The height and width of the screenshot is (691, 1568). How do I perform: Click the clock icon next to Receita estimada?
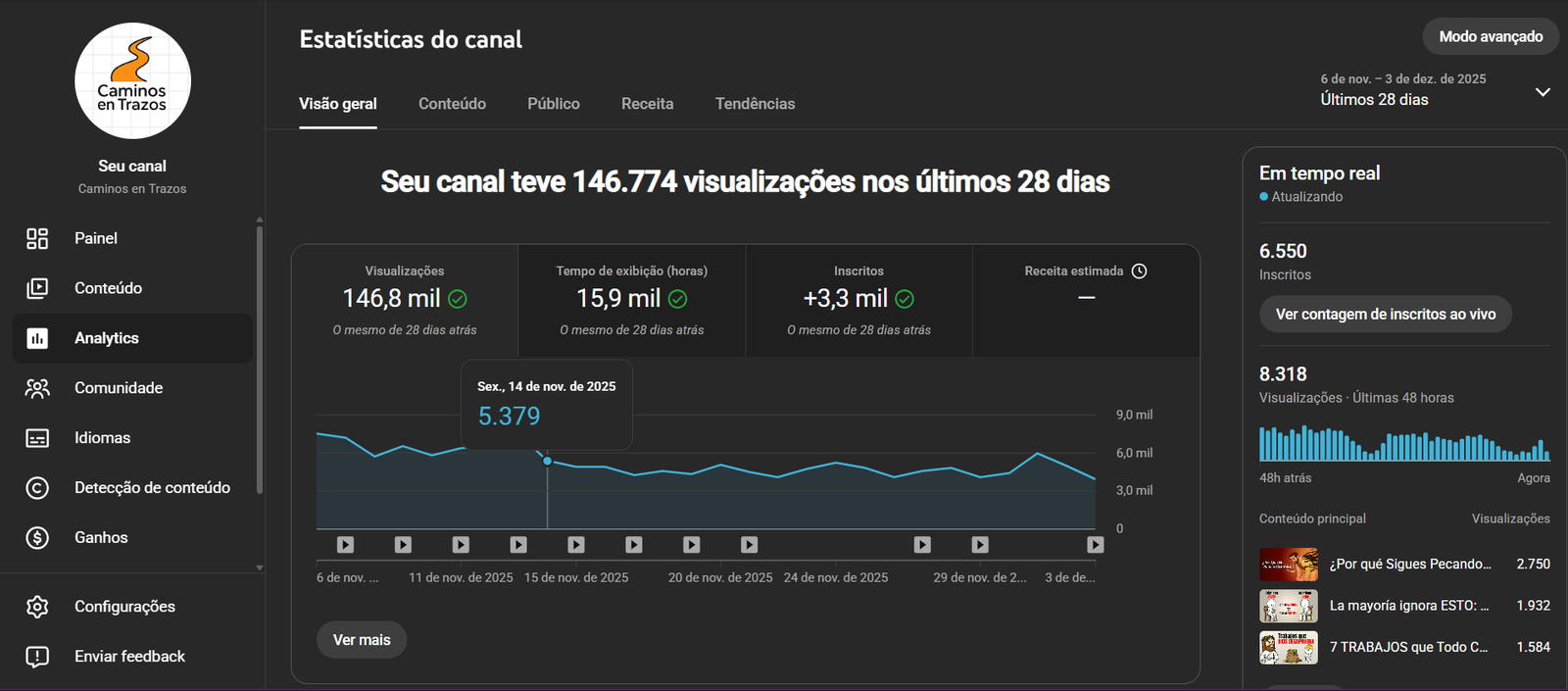(x=1139, y=271)
